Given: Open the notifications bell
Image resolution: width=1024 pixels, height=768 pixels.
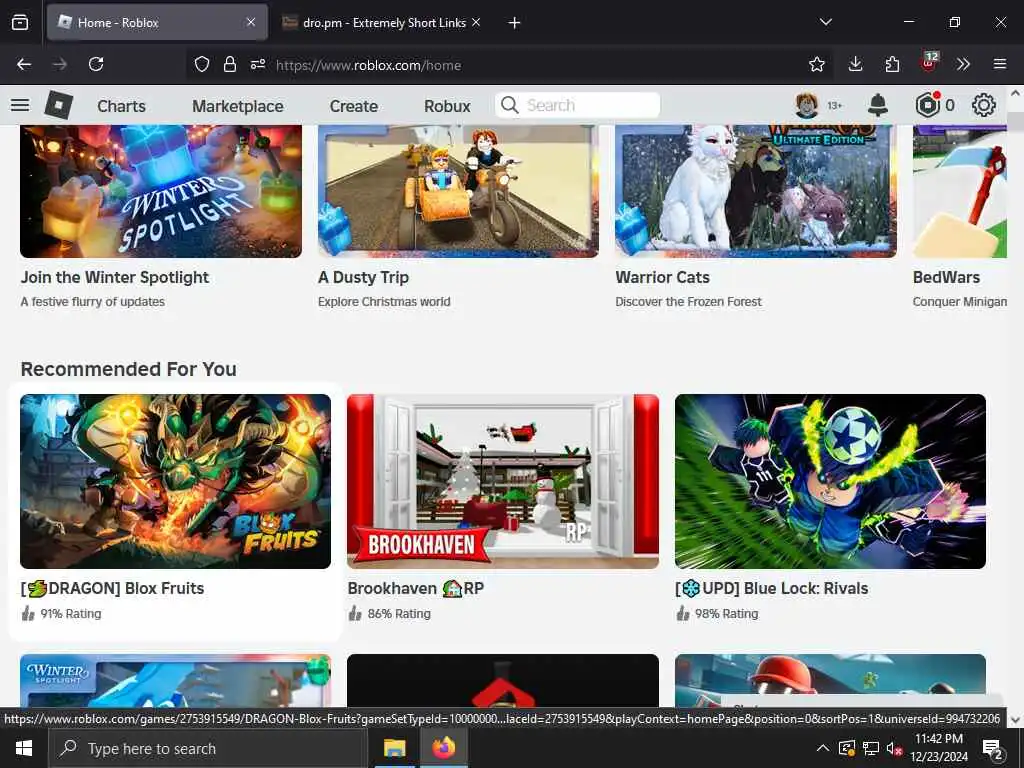Looking at the screenshot, I should 878,105.
